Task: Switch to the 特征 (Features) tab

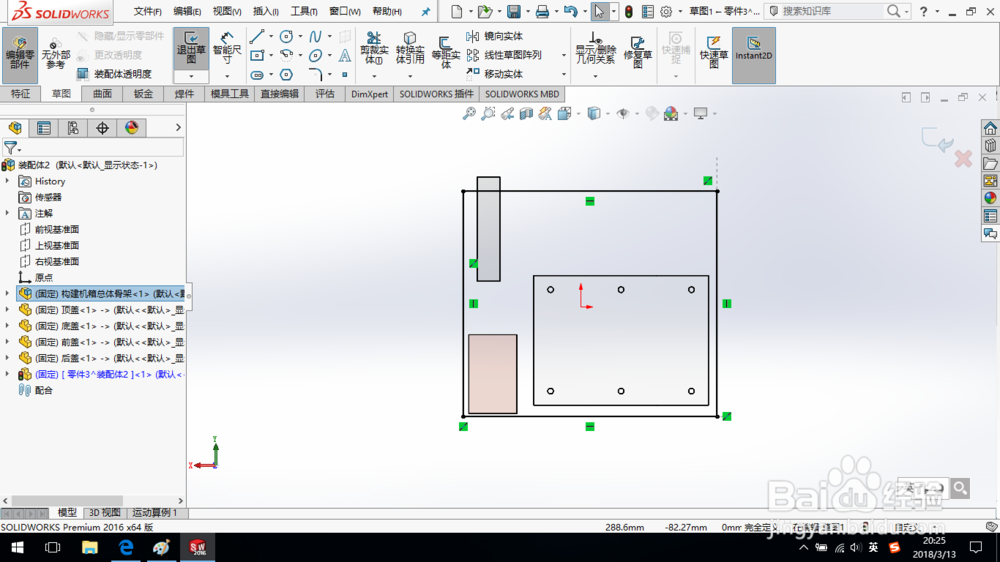Action: 20,94
